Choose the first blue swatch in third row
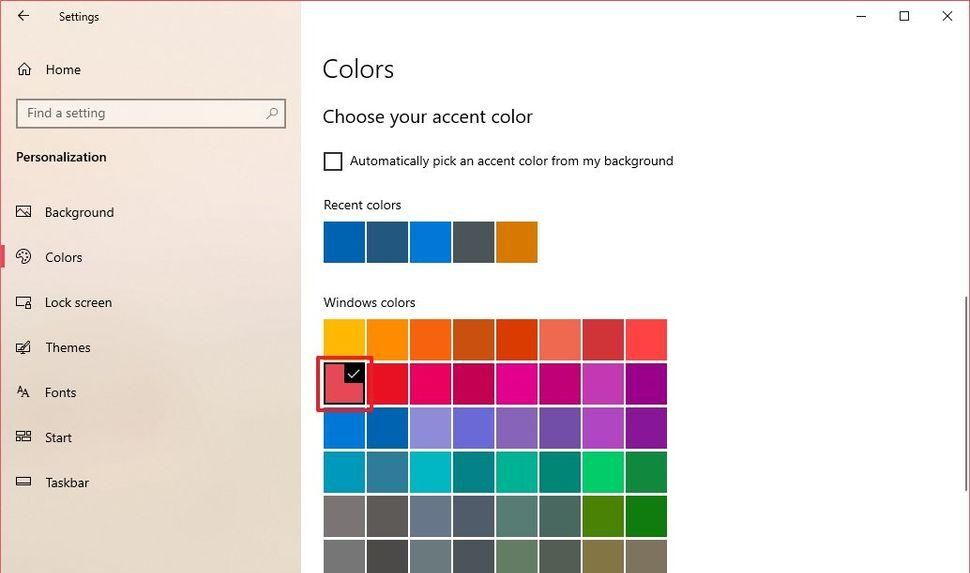 344,428
